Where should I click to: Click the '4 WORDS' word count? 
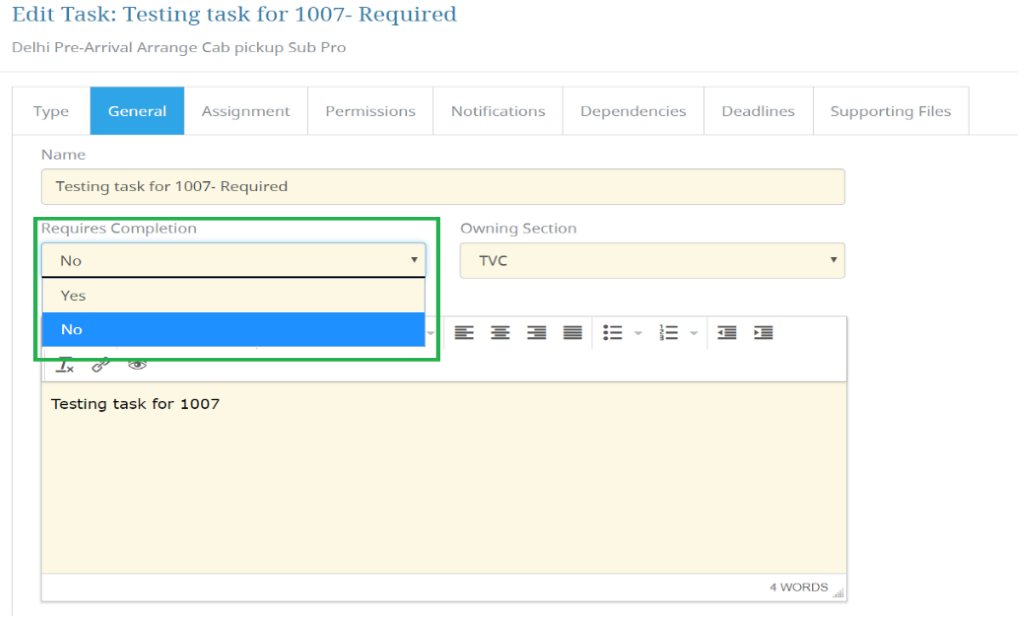(799, 587)
